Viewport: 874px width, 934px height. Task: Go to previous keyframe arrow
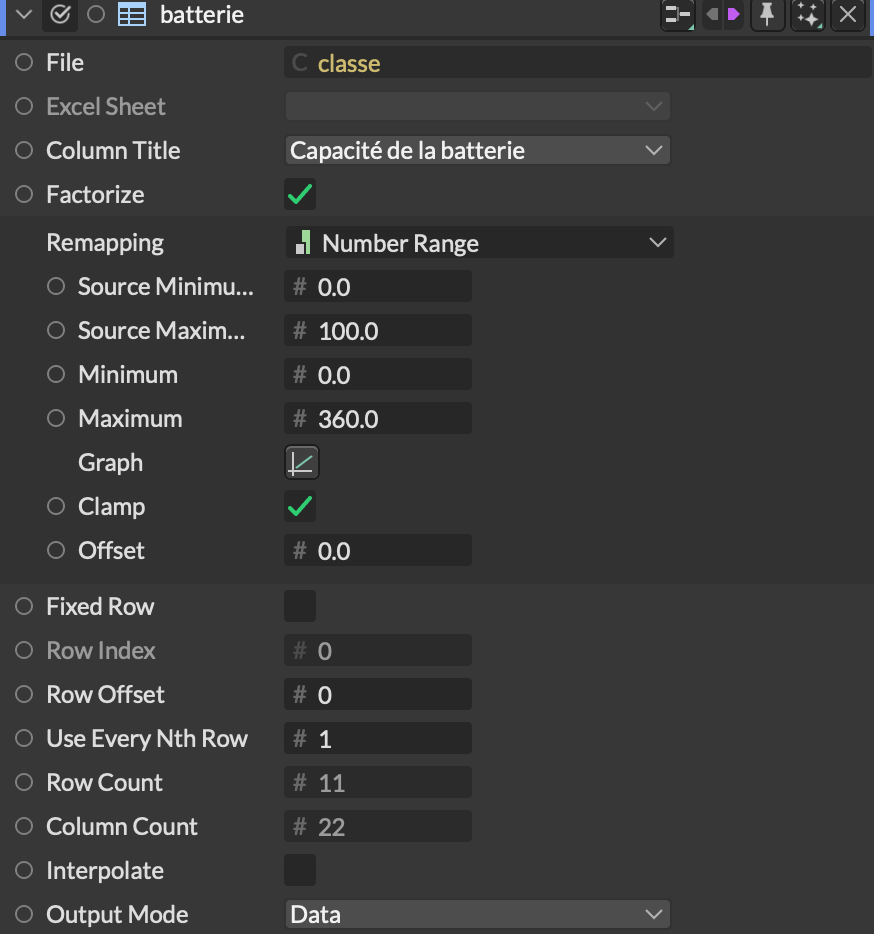[712, 15]
